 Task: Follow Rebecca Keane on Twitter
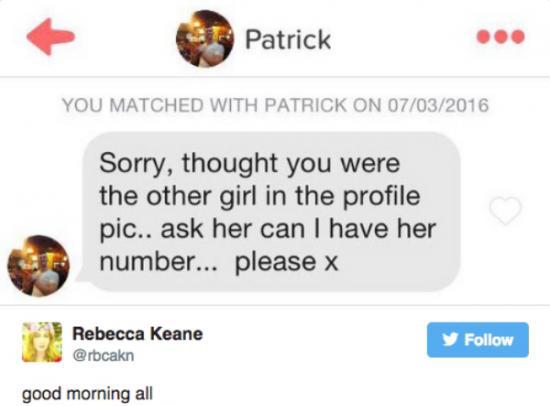tap(478, 340)
